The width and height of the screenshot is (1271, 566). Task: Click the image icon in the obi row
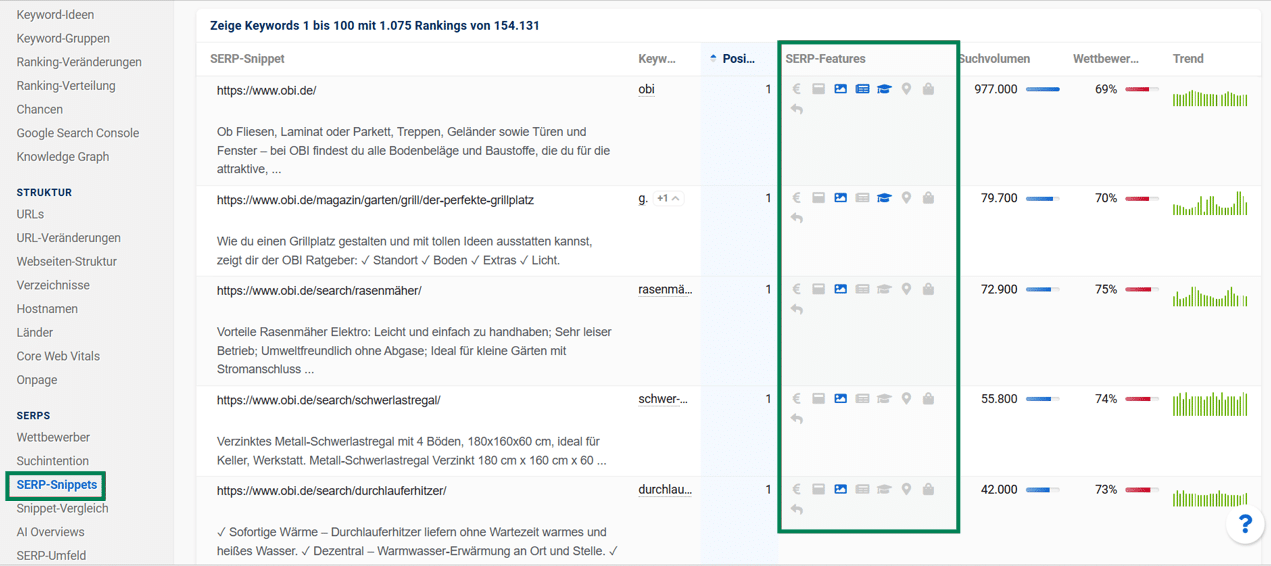click(840, 89)
